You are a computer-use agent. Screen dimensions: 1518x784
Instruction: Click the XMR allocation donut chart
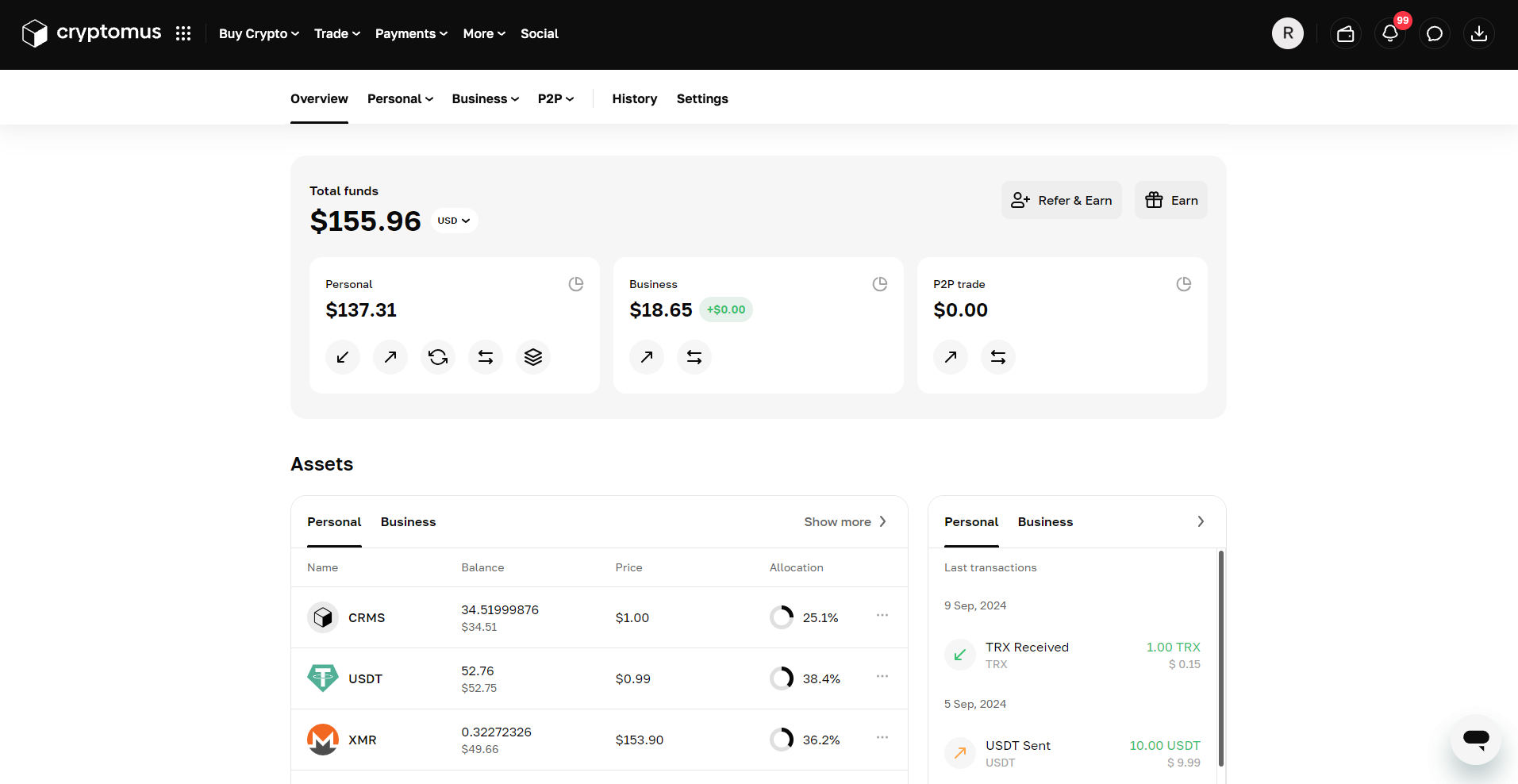782,739
